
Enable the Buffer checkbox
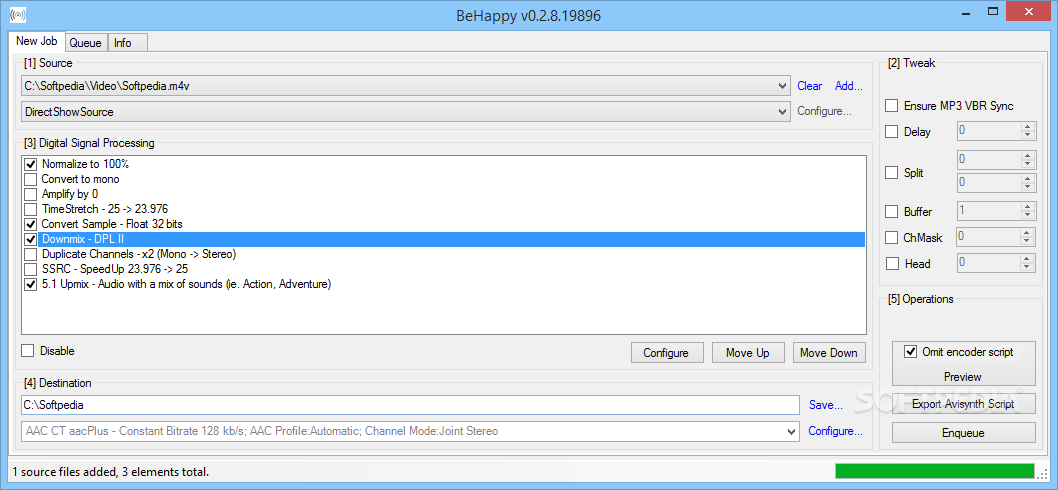[x=891, y=211]
